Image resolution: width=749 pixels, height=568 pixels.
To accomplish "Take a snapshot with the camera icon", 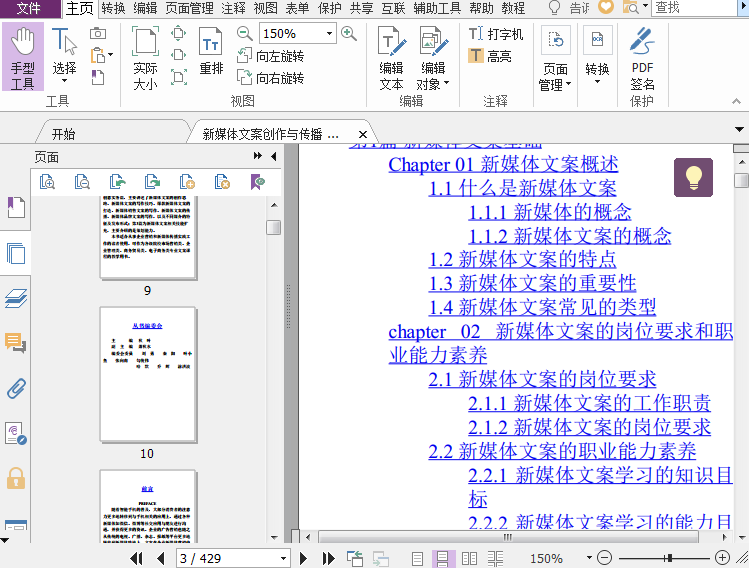I will point(98,33).
